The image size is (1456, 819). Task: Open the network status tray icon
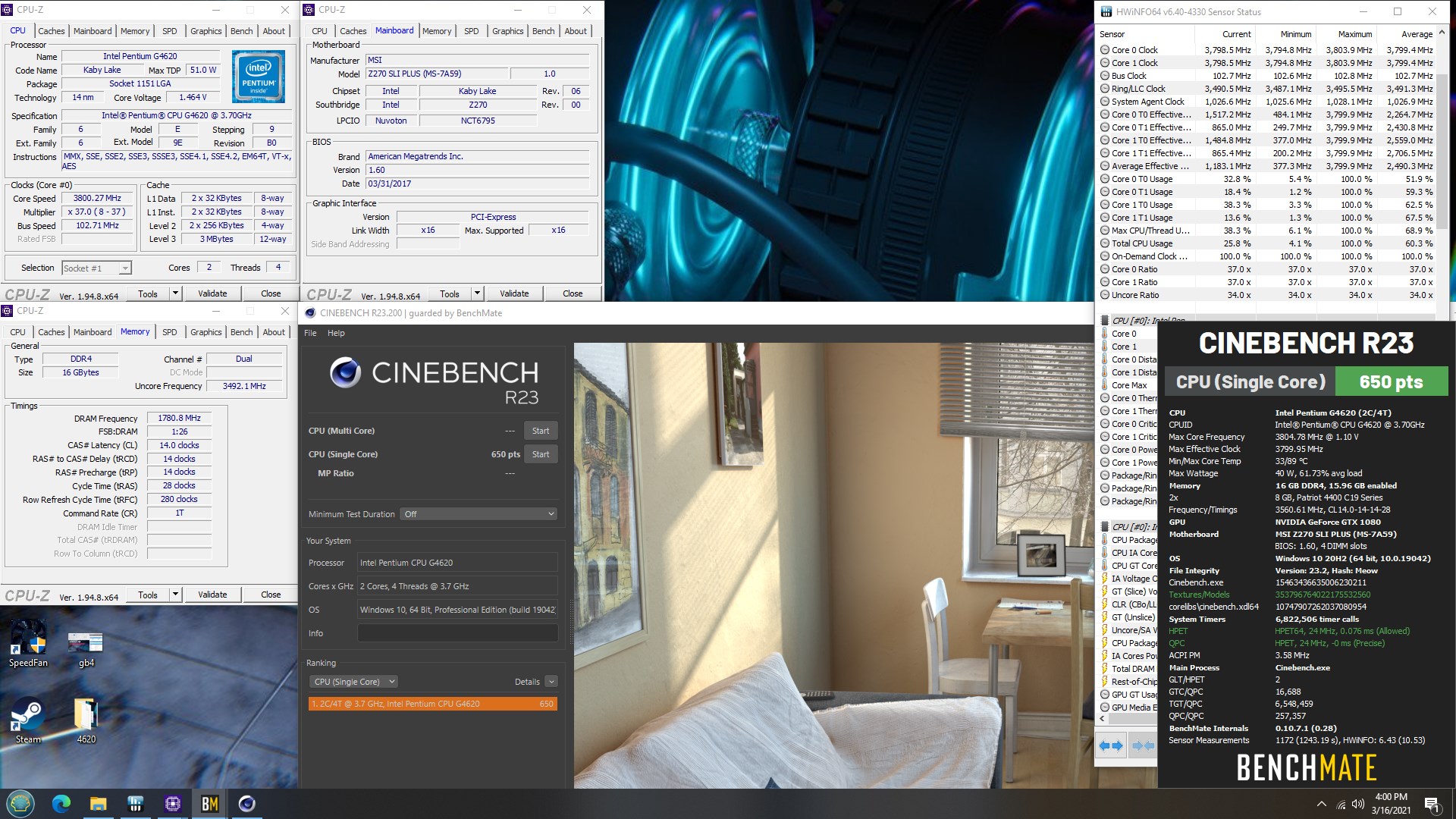[1341, 804]
